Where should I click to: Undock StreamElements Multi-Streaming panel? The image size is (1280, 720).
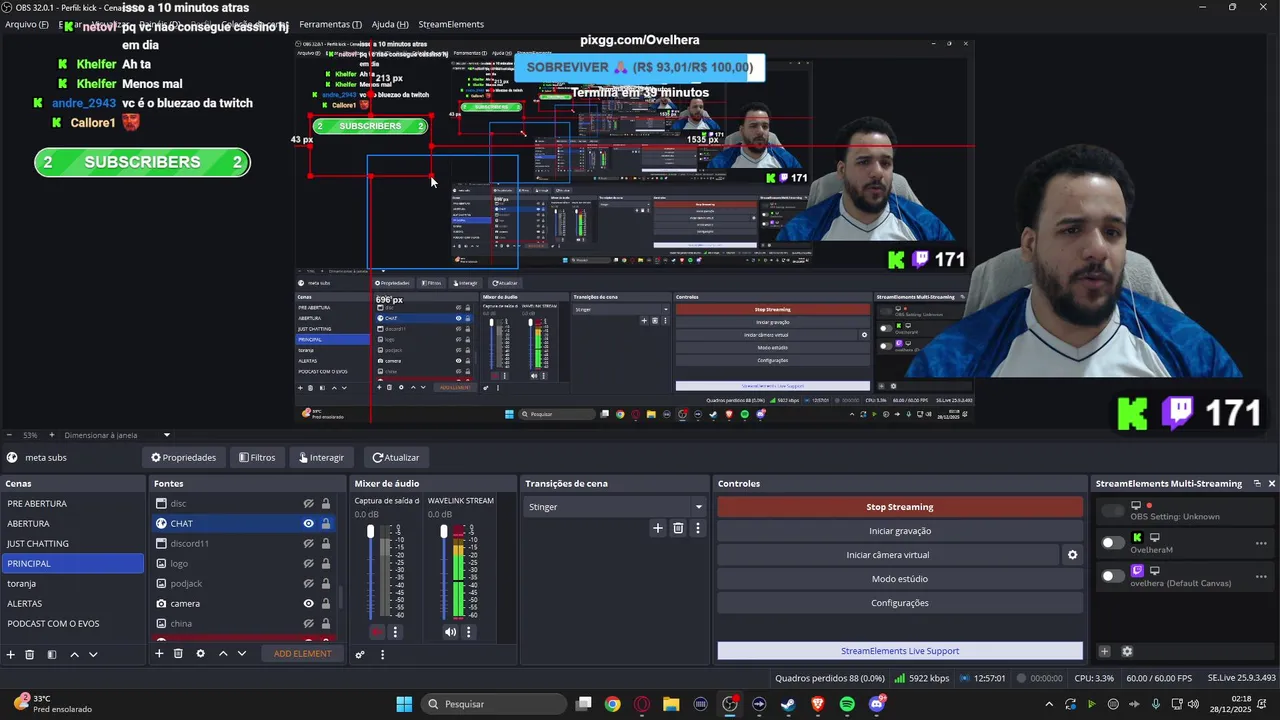tap(1257, 483)
